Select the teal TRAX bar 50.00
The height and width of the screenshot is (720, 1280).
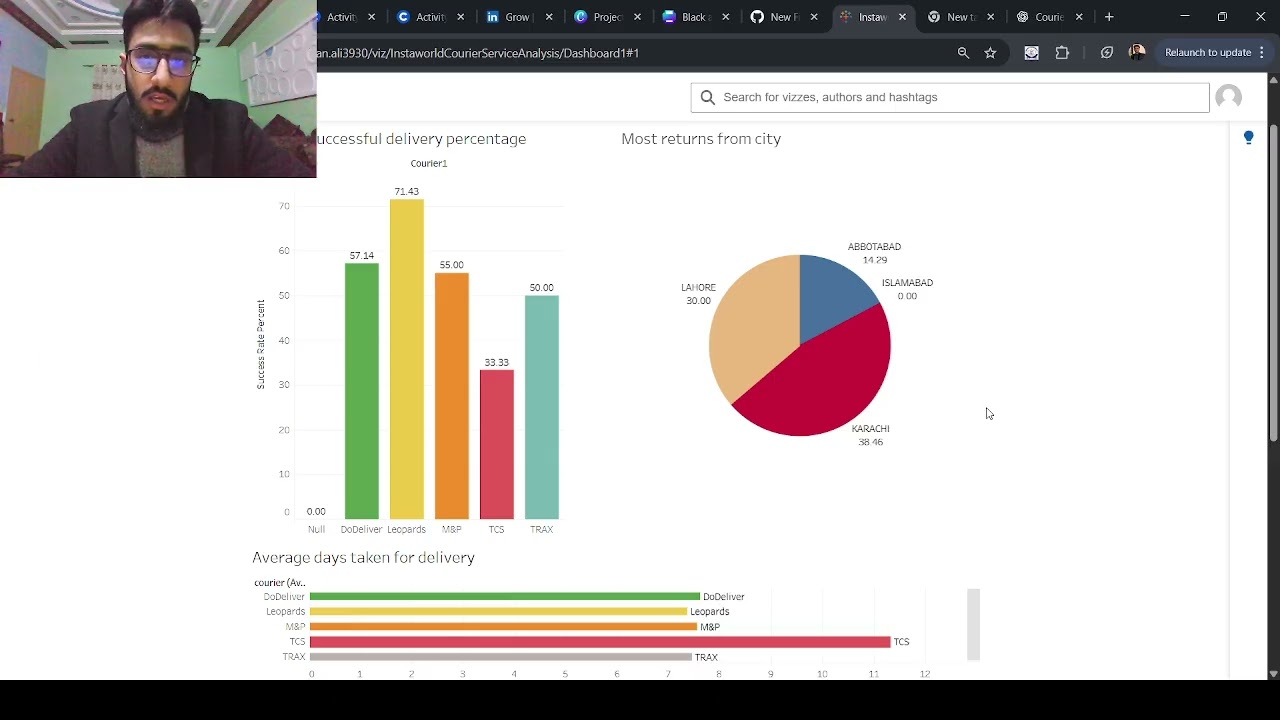click(x=541, y=407)
